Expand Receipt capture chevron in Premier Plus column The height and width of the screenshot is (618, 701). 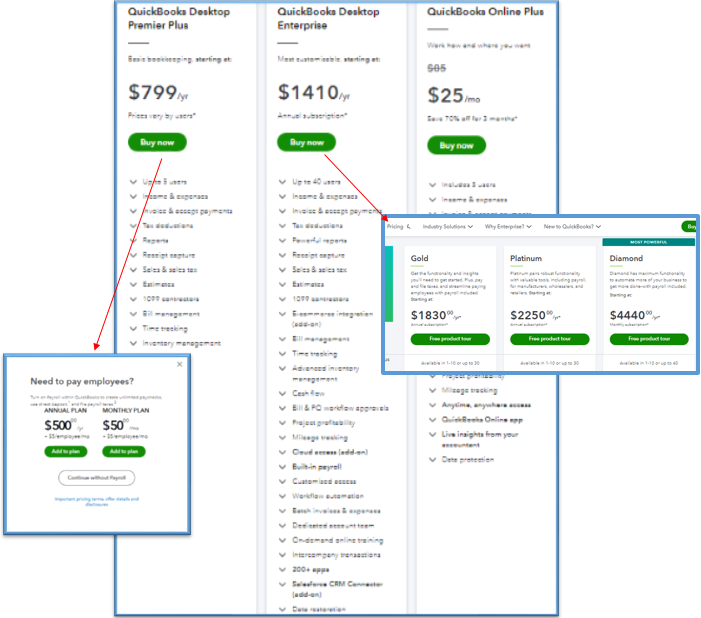tap(133, 255)
